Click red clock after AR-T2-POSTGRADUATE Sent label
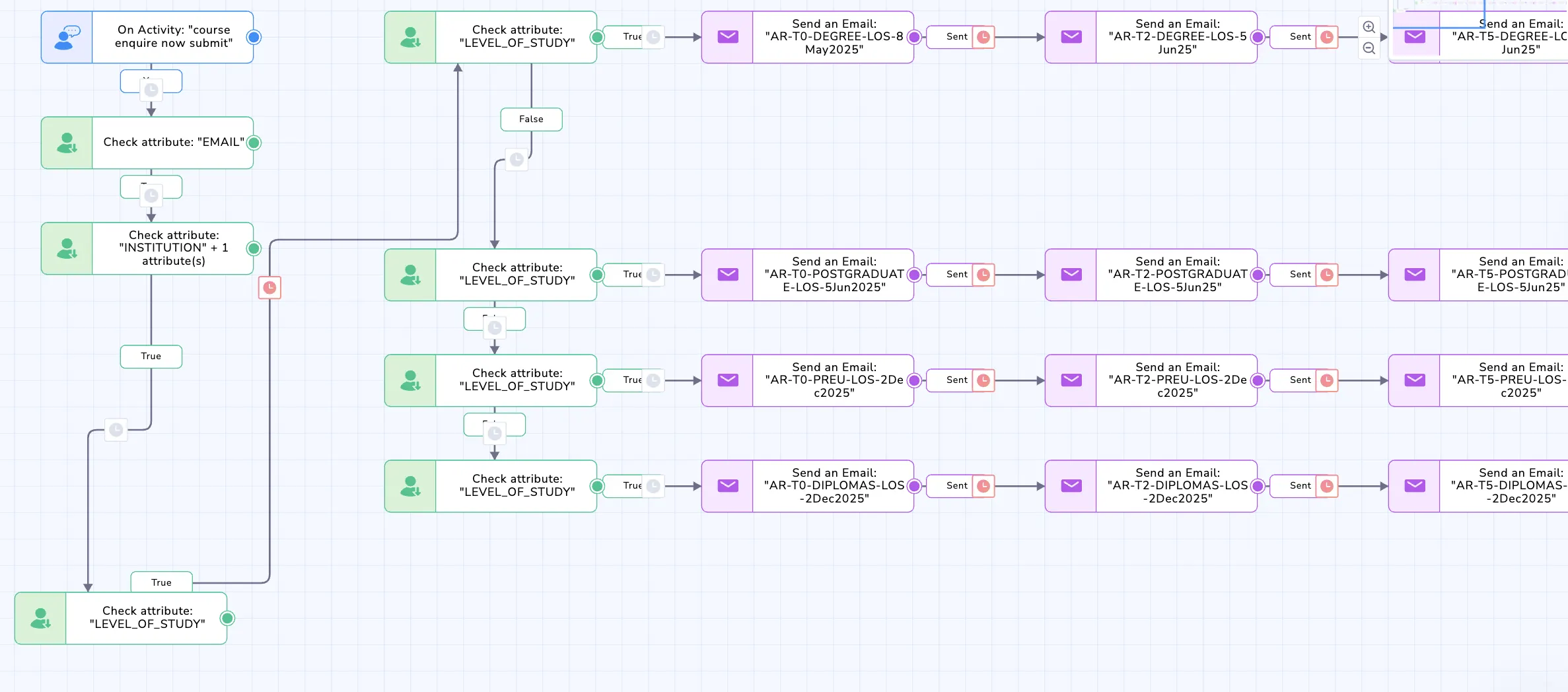The height and width of the screenshot is (692, 1568). pyautogui.click(x=1327, y=275)
